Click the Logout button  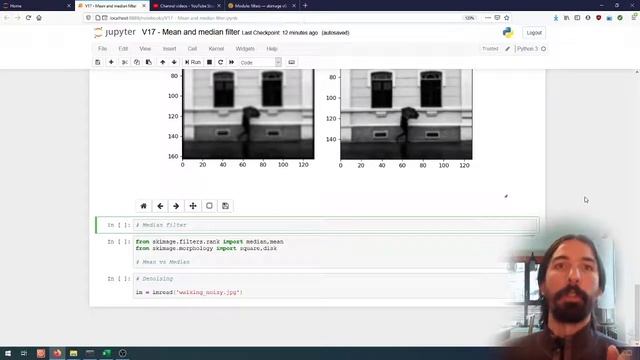534,33
